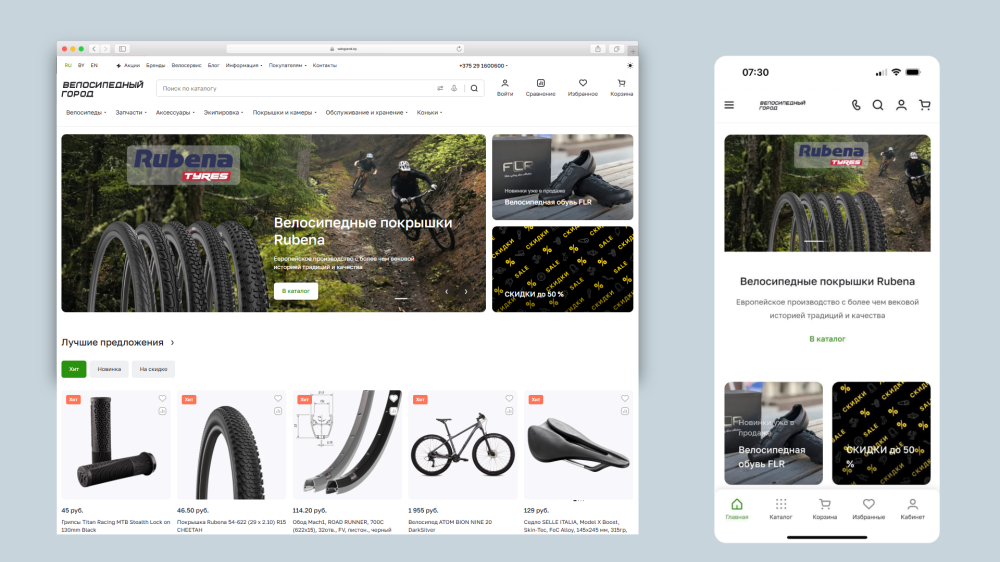1000x562 pixels.
Task: Add the Rubena CHEETAH tire to favorites
Action: click(278, 399)
